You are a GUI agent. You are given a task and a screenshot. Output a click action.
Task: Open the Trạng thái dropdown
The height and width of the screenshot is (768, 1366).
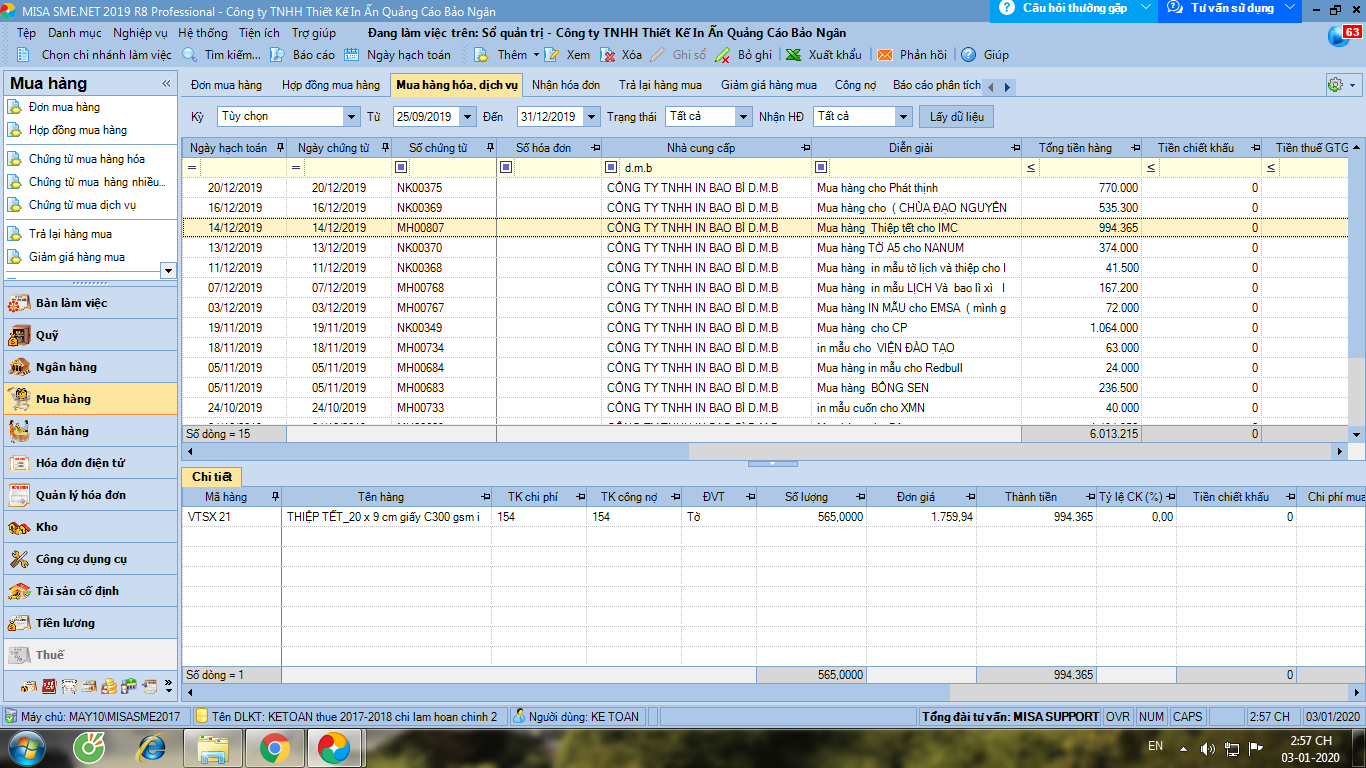tap(743, 117)
